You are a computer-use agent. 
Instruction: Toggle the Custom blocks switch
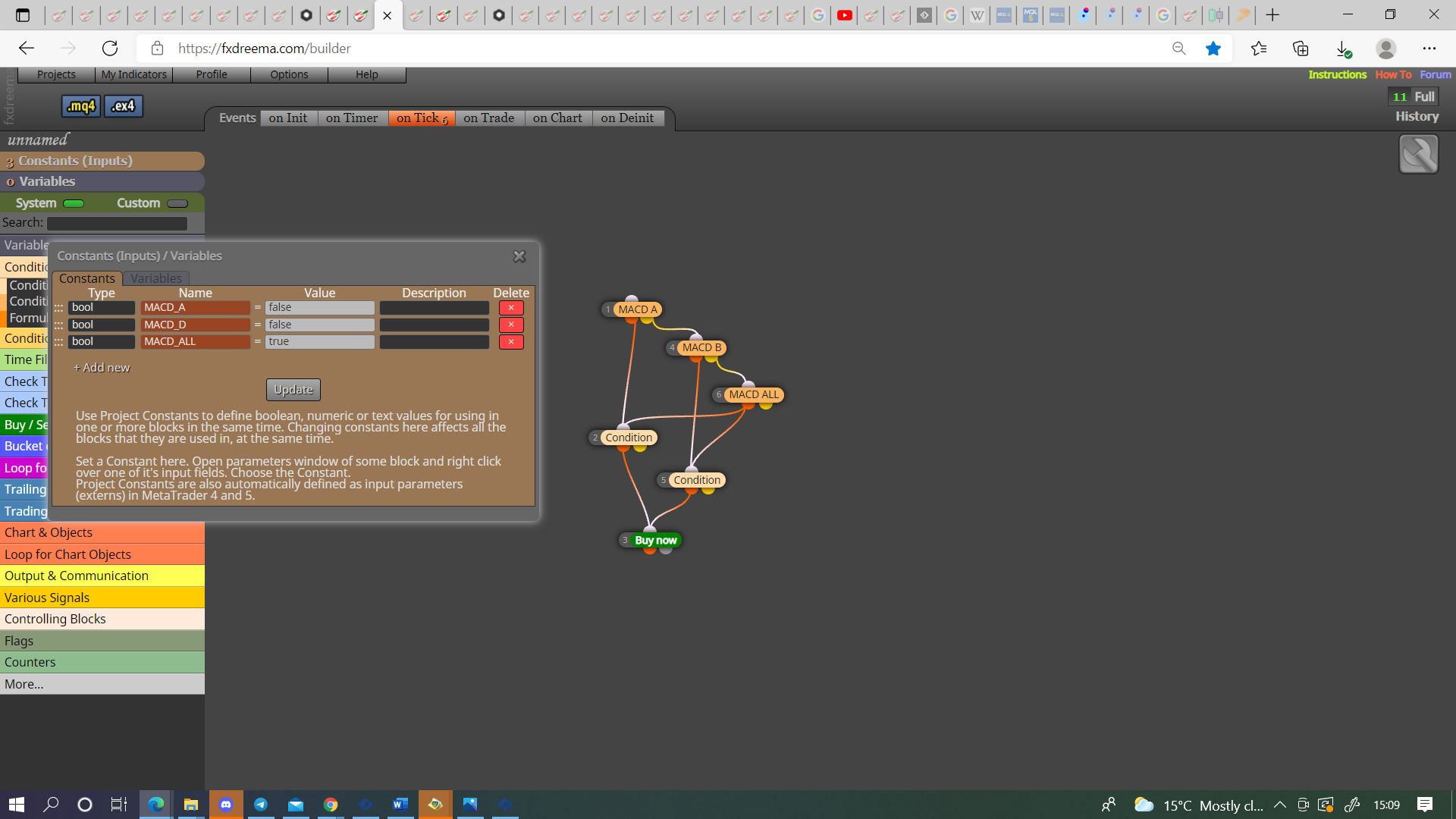pos(177,203)
